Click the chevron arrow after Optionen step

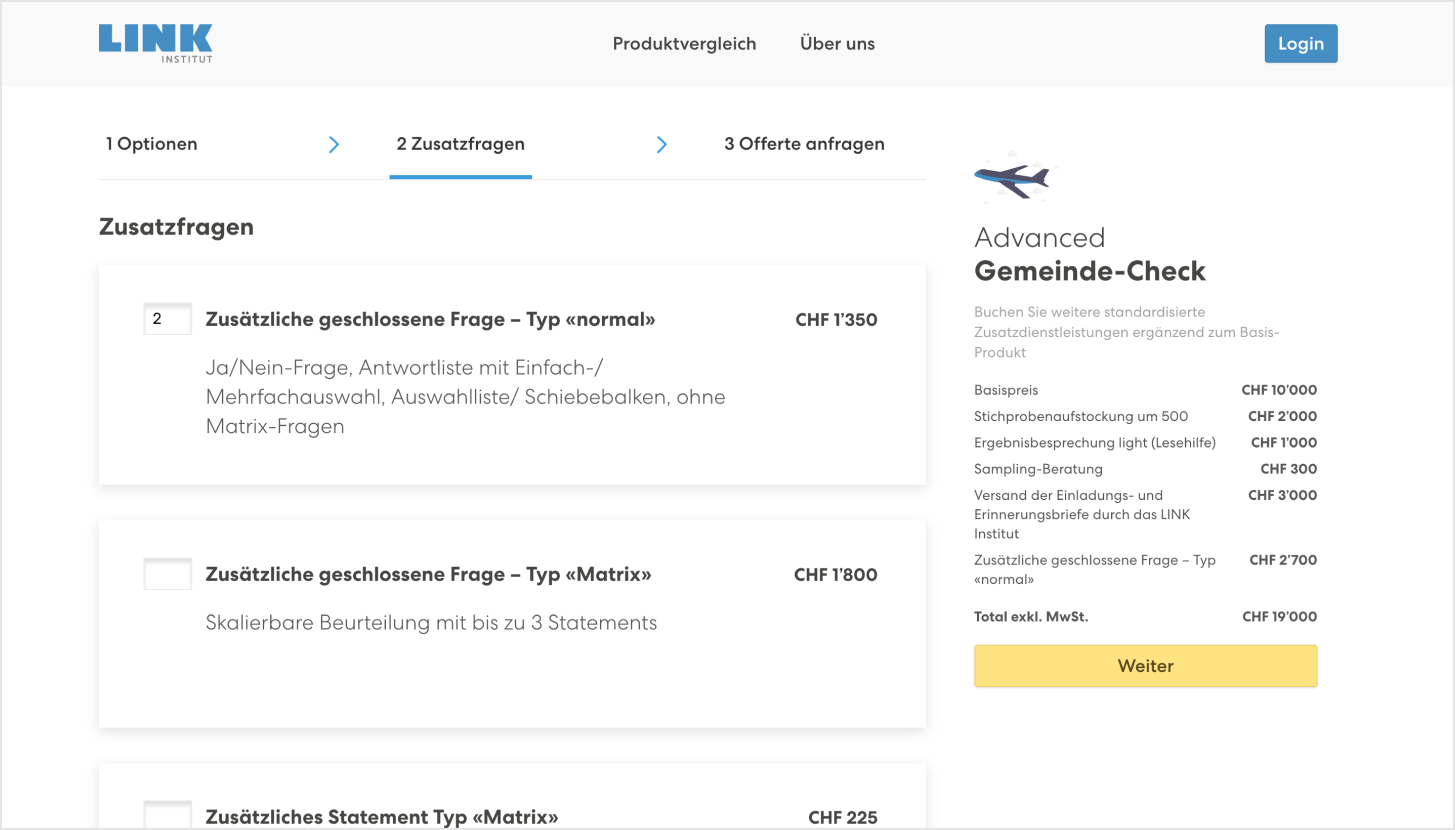[x=334, y=144]
